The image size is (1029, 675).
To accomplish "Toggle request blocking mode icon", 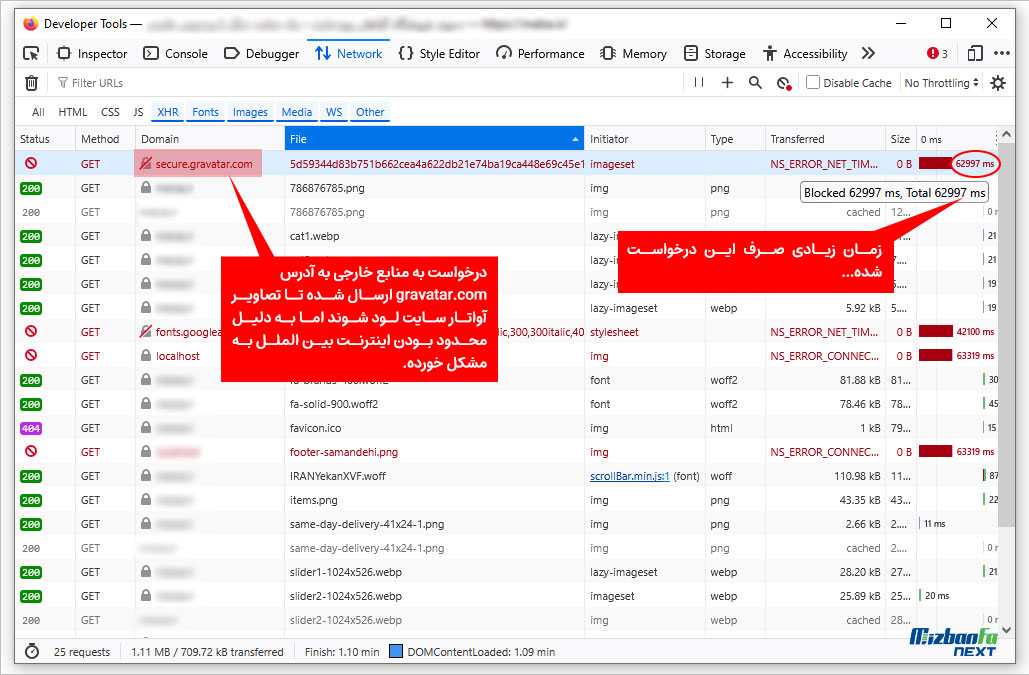I will point(782,83).
